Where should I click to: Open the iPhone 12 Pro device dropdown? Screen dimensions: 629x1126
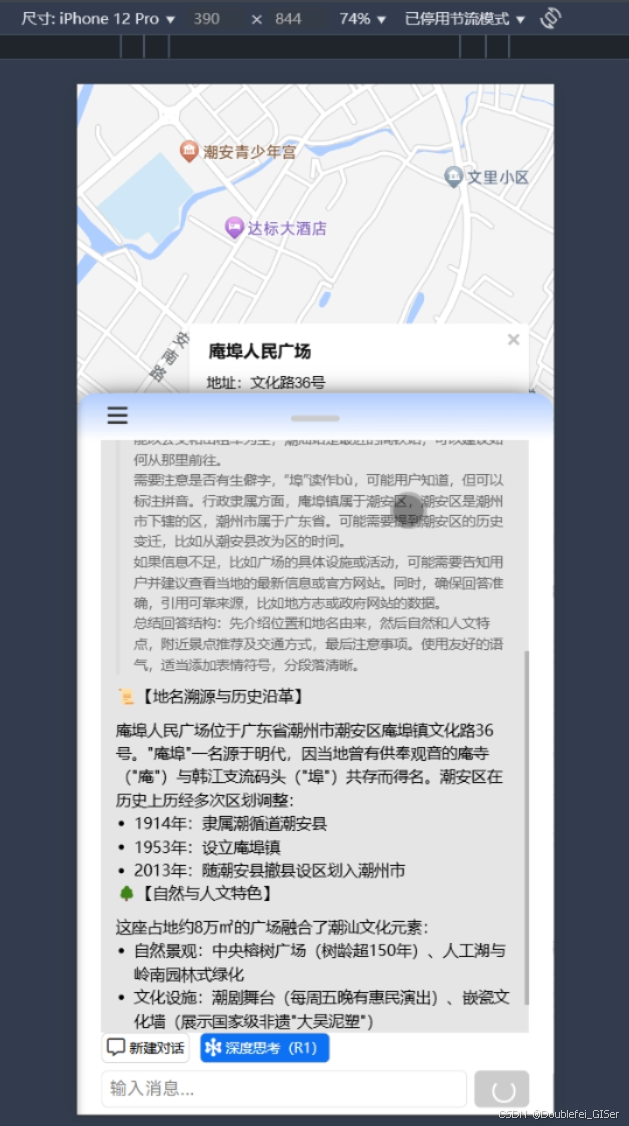click(x=98, y=19)
